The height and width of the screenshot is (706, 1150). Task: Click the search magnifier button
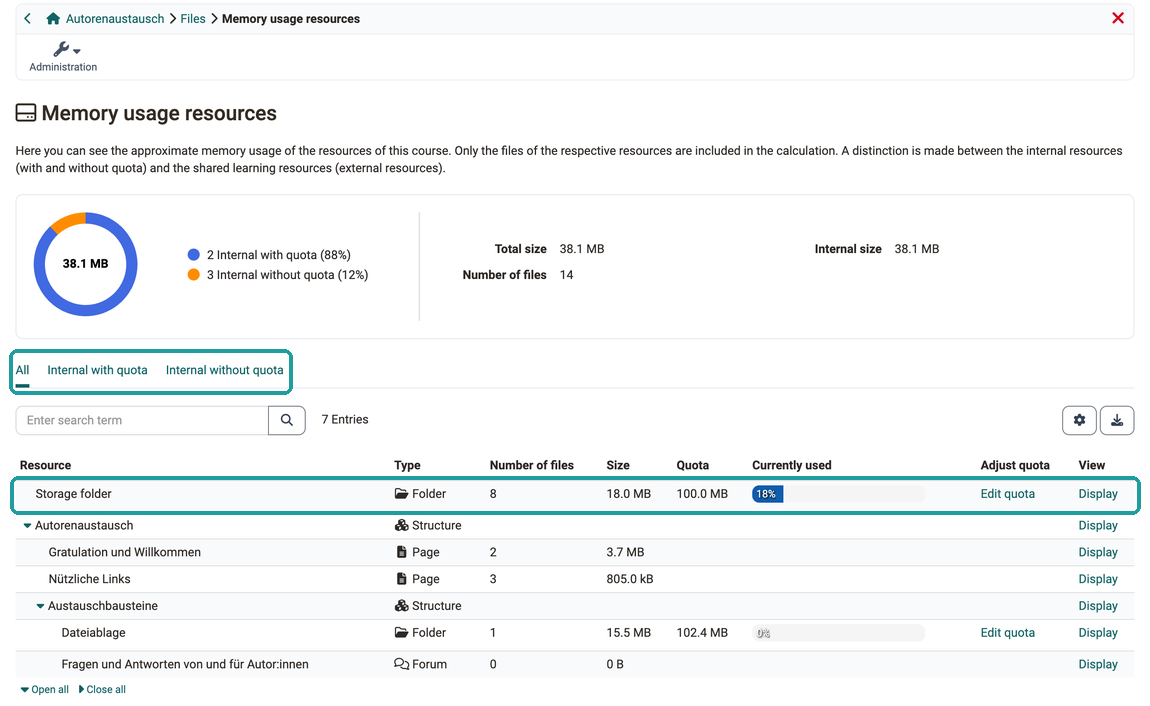pyautogui.click(x=287, y=420)
